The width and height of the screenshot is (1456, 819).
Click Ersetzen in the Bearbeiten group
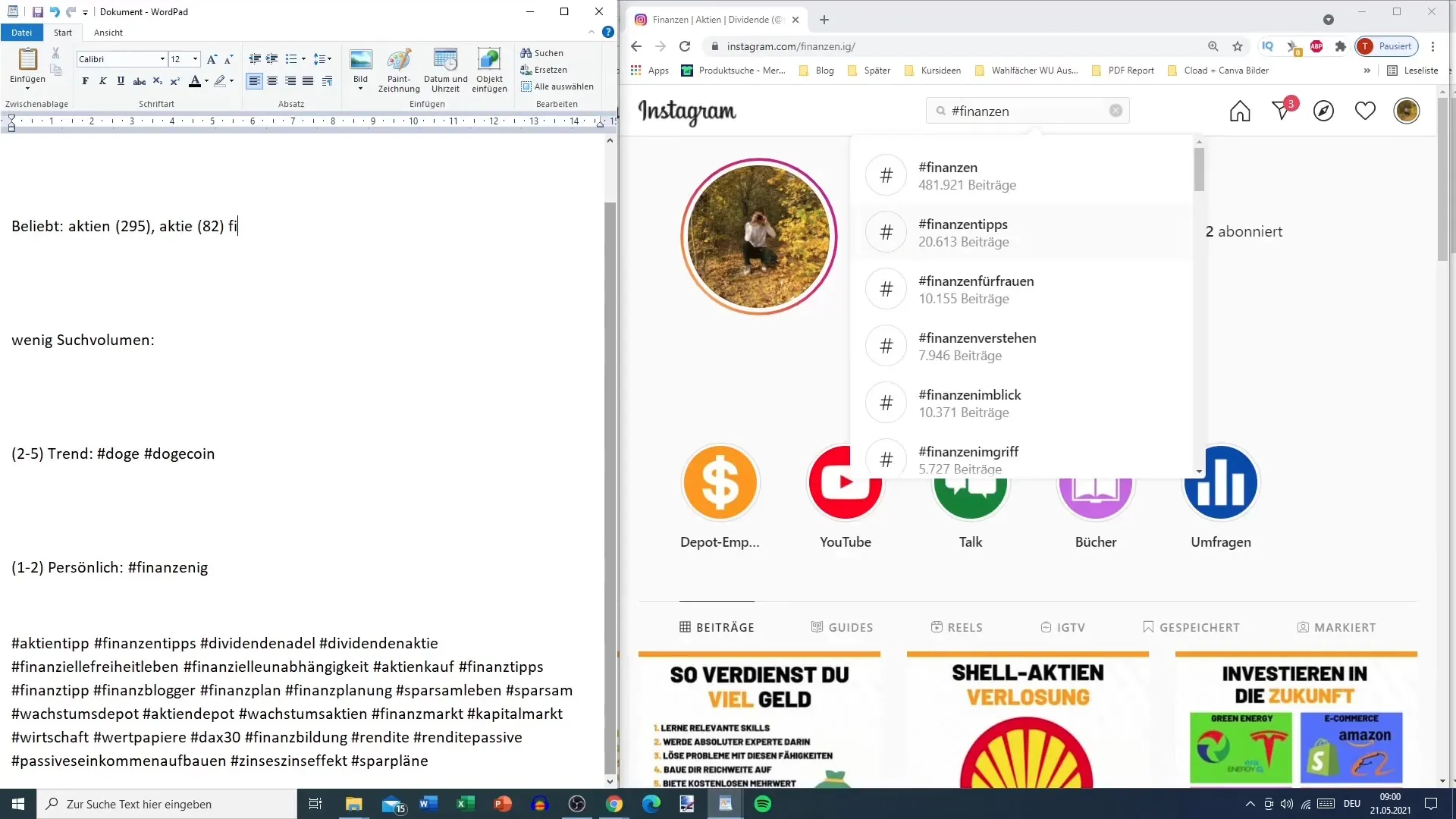[x=544, y=70]
